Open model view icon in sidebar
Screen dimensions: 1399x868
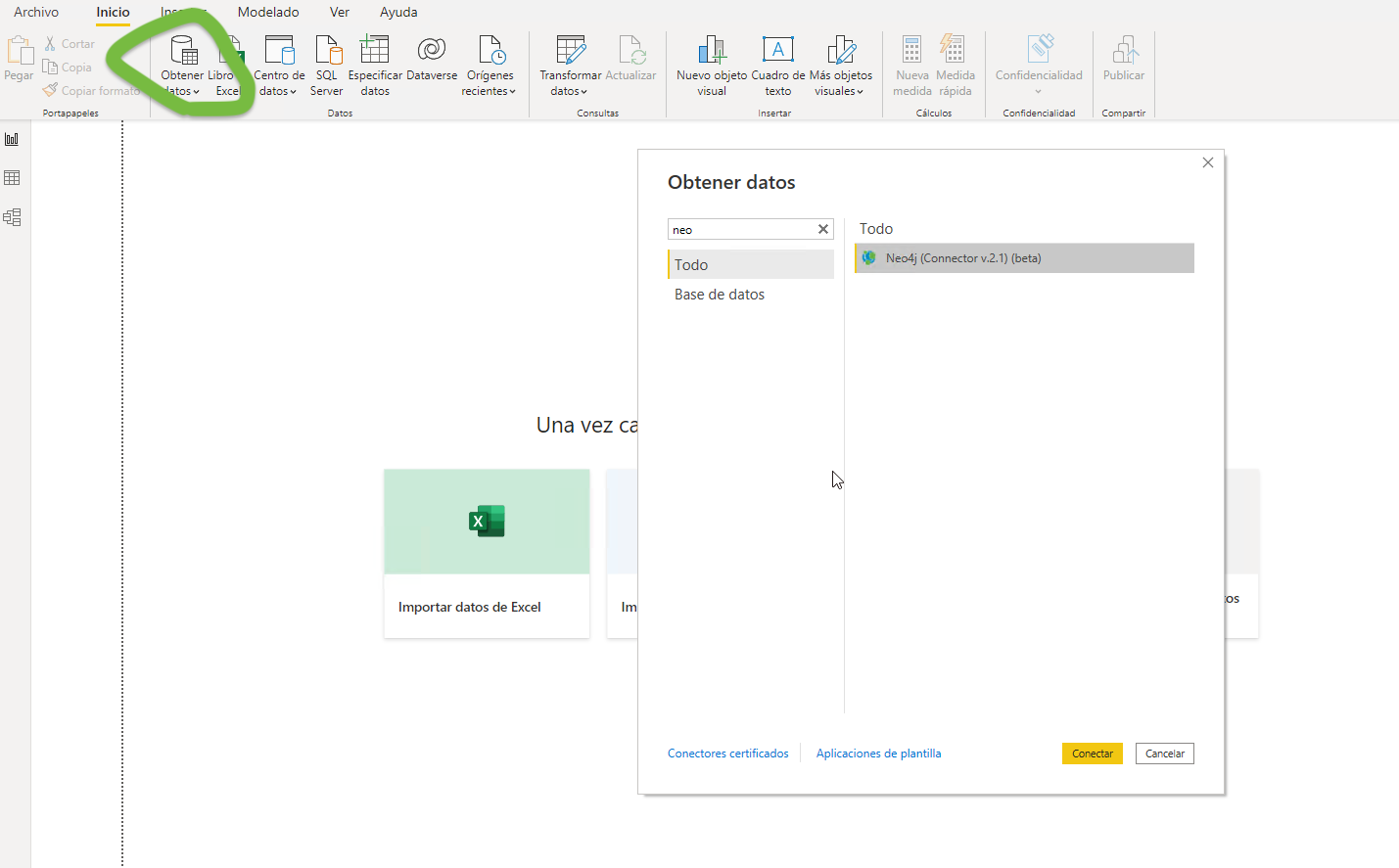click(12, 217)
